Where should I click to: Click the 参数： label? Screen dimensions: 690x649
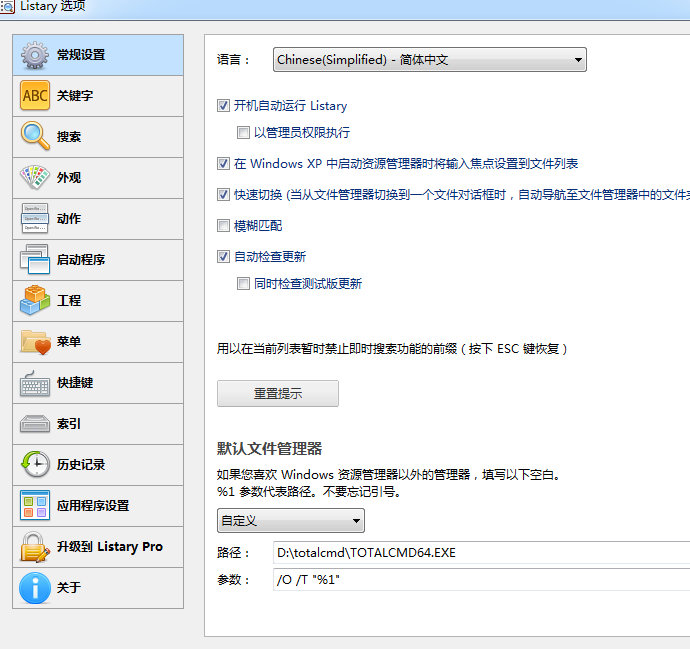(233, 580)
